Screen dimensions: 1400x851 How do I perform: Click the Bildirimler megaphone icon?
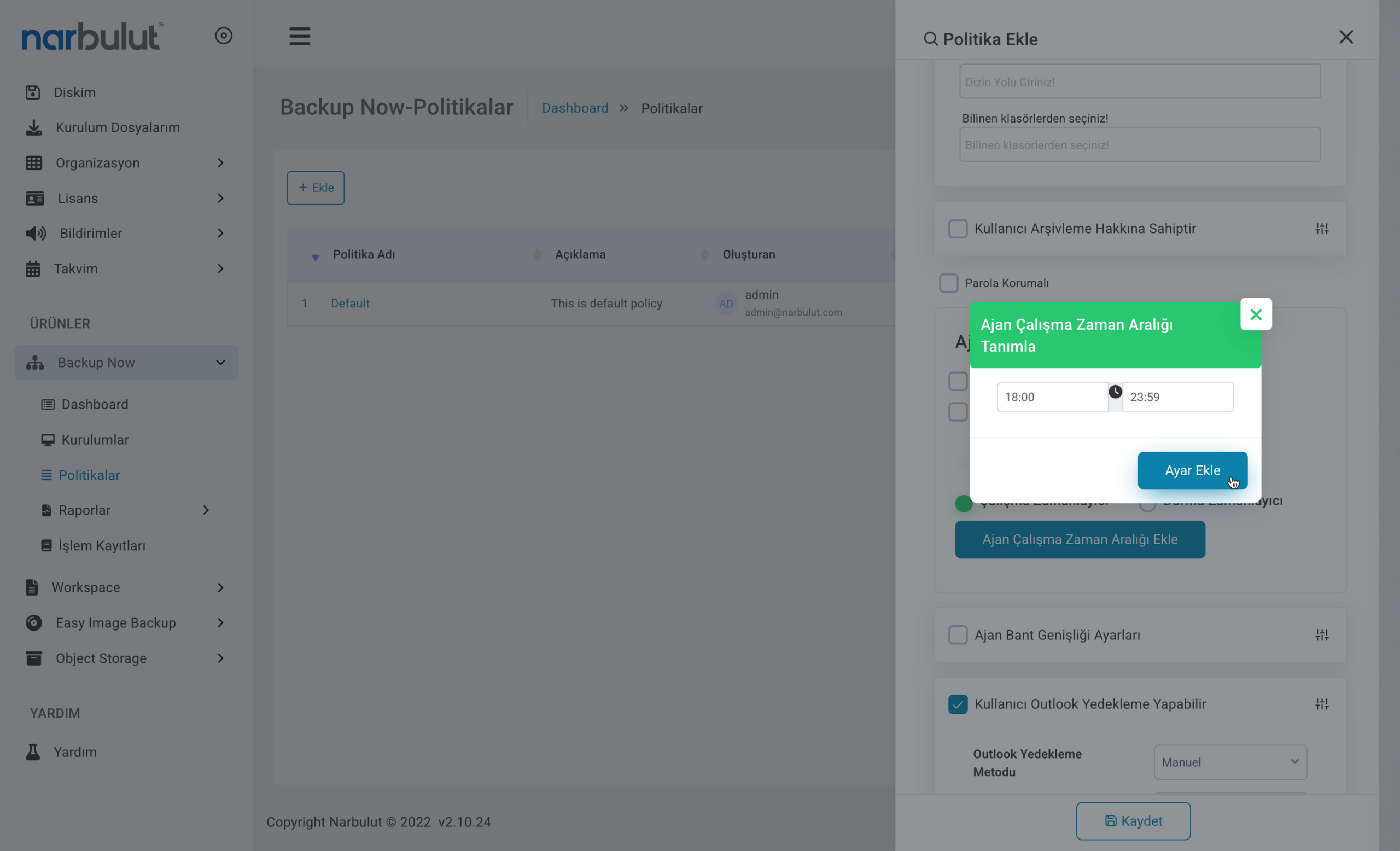[36, 234]
